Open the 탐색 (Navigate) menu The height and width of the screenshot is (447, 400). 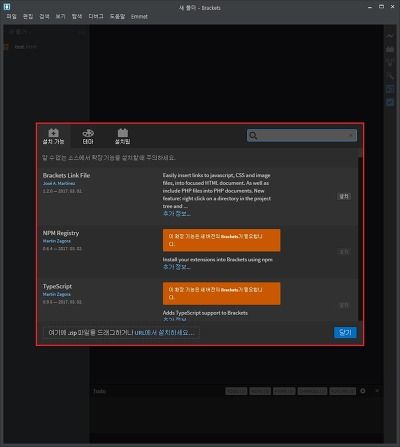pos(77,16)
